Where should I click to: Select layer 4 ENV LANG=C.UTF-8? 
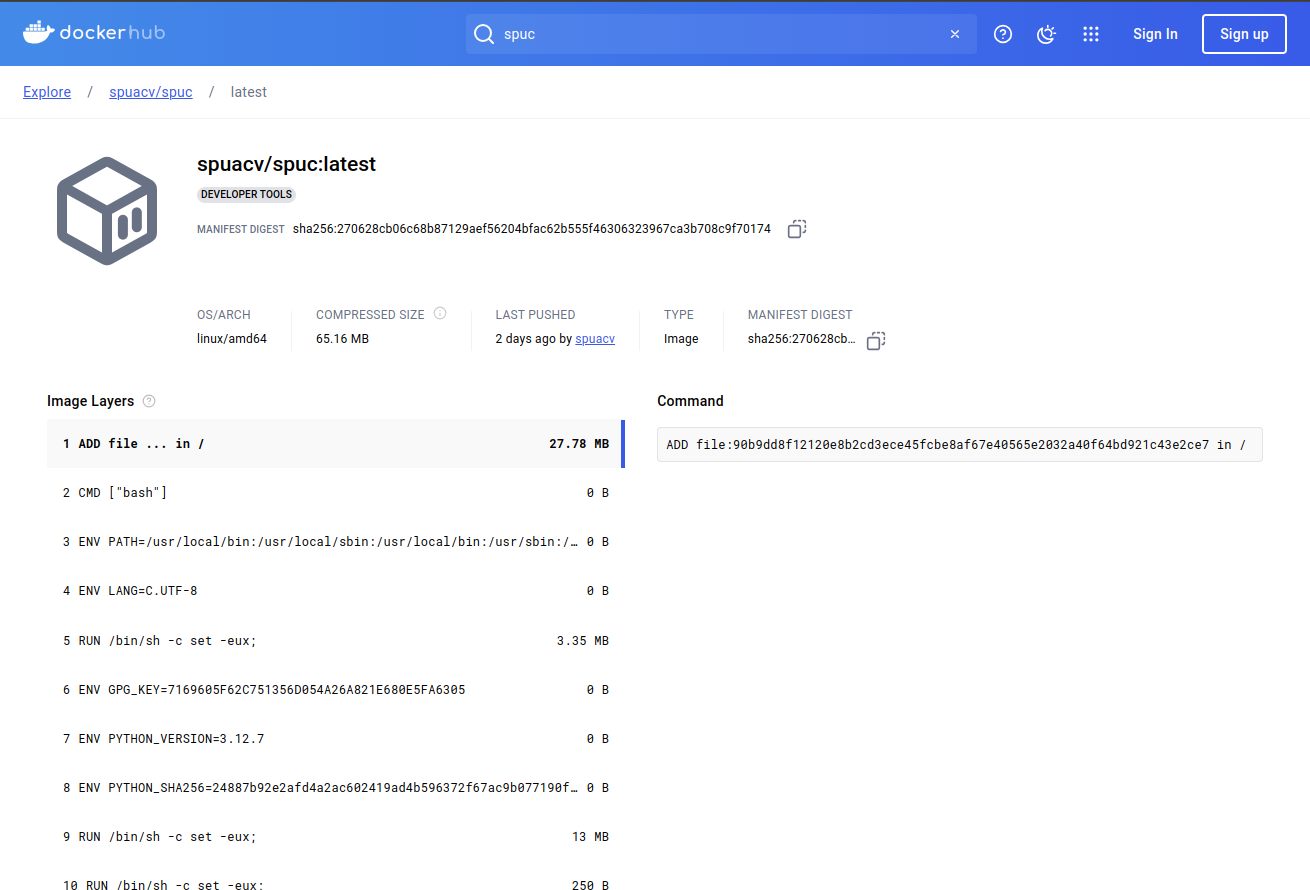tap(336, 591)
